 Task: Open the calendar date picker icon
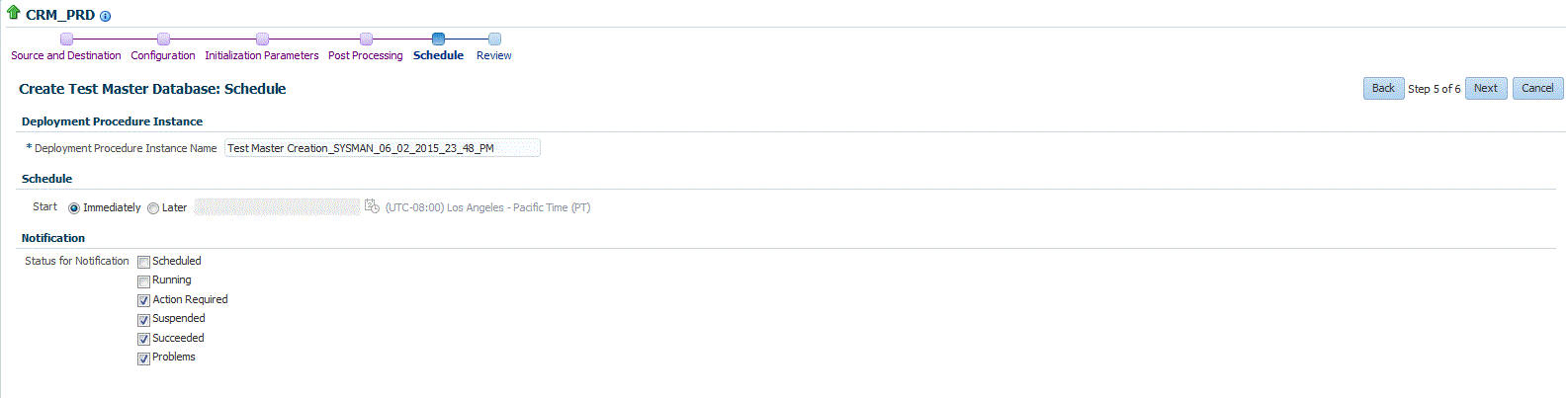[x=372, y=206]
